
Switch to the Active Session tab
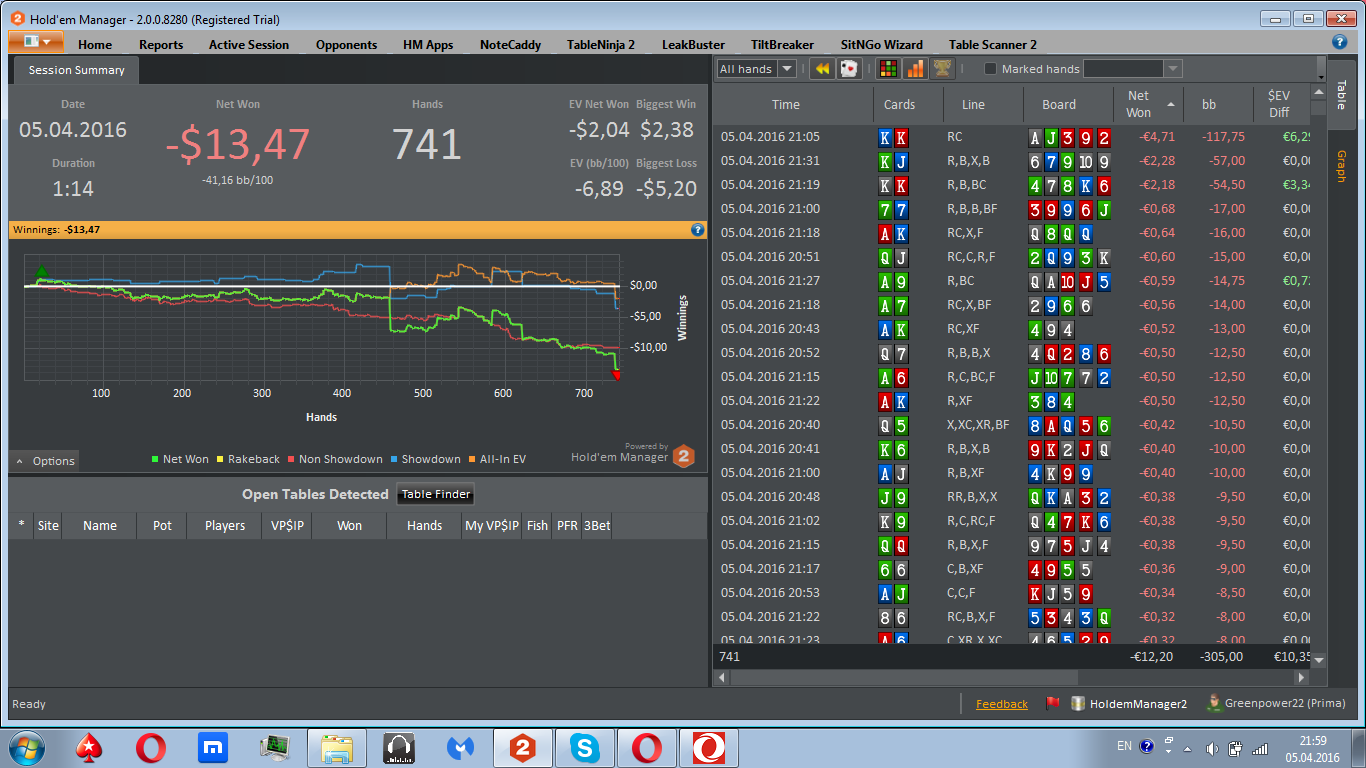point(249,44)
